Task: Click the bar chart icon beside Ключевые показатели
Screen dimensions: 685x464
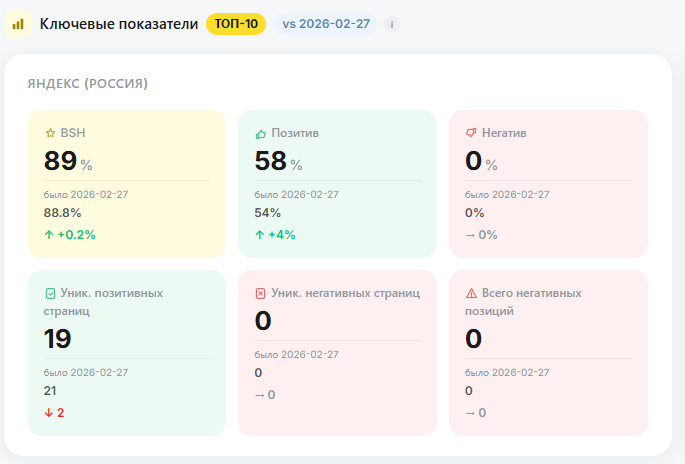Action: click(x=18, y=24)
